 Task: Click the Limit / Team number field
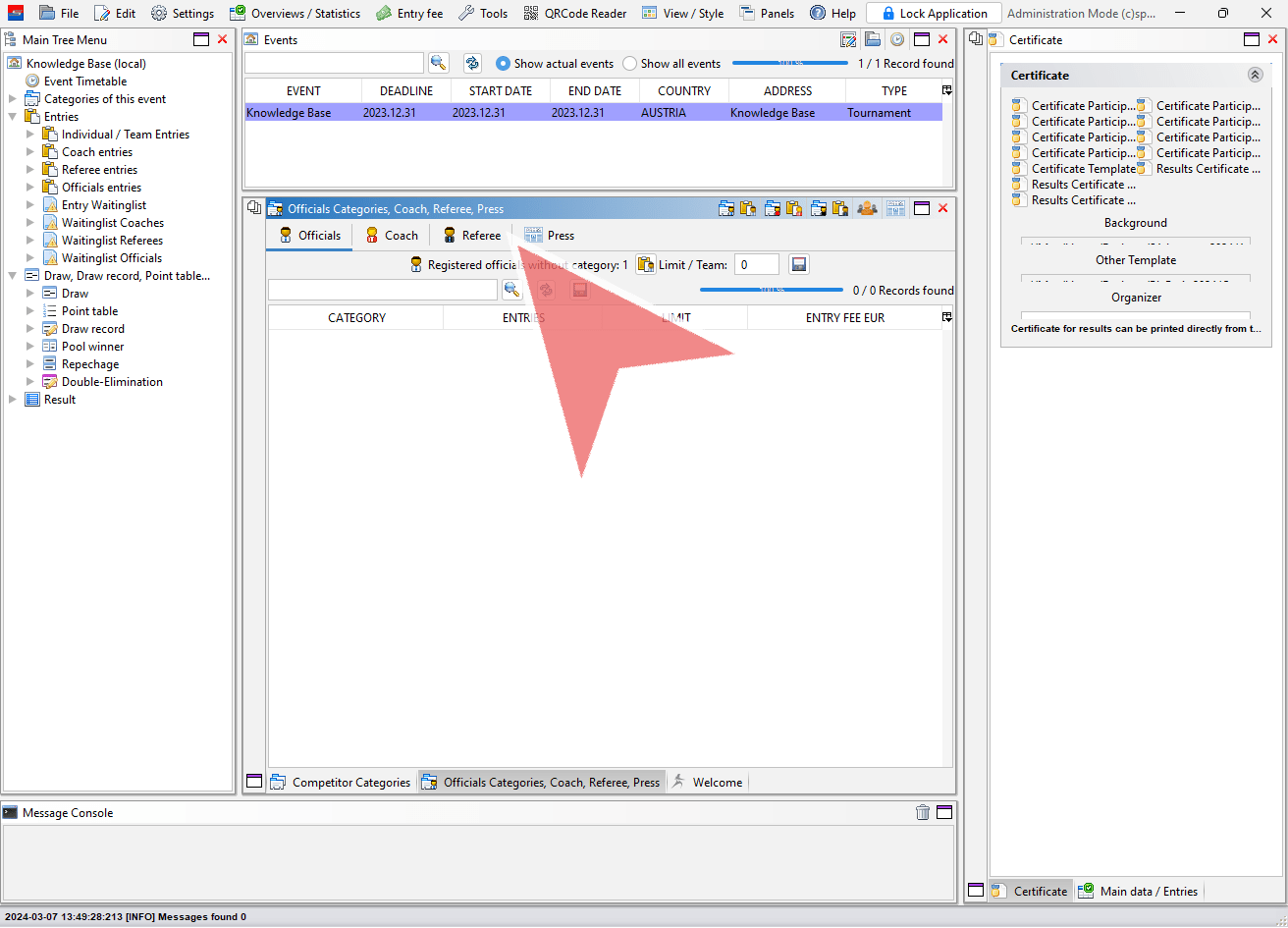(756, 264)
